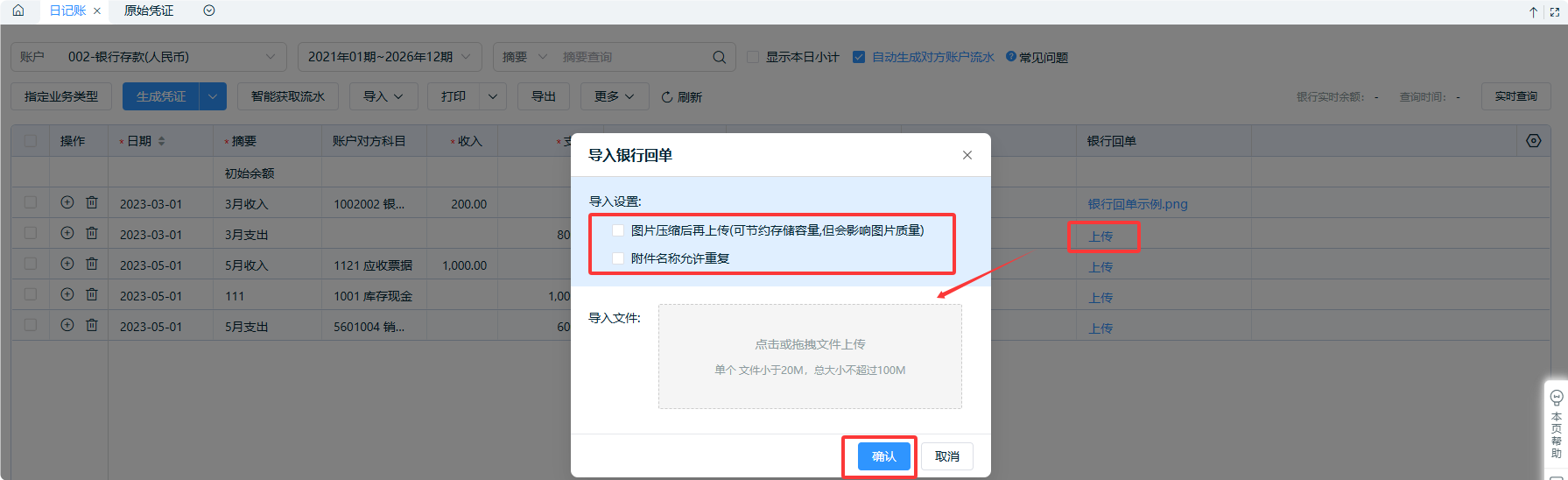The height and width of the screenshot is (480, 1568).
Task: Open column settings gear icon in table header
Action: (1533, 141)
